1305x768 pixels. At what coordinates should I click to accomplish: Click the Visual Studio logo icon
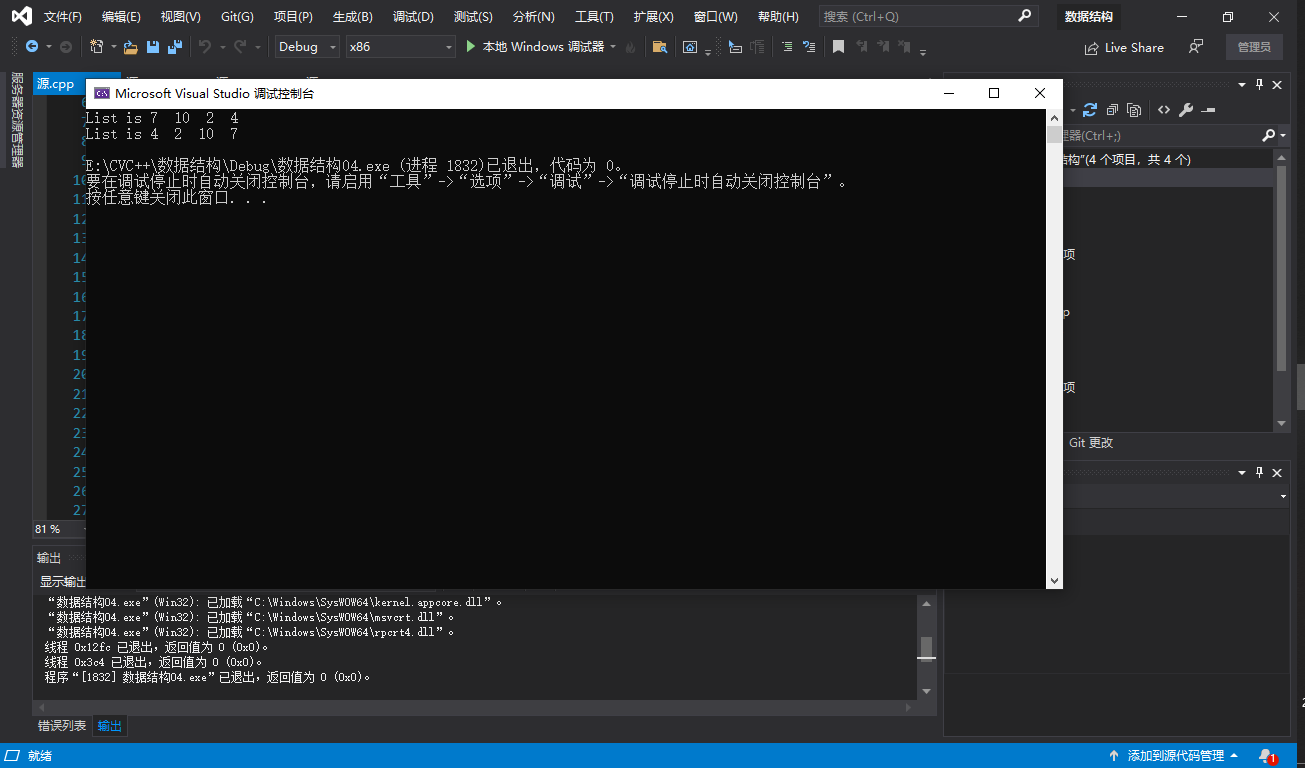21,16
